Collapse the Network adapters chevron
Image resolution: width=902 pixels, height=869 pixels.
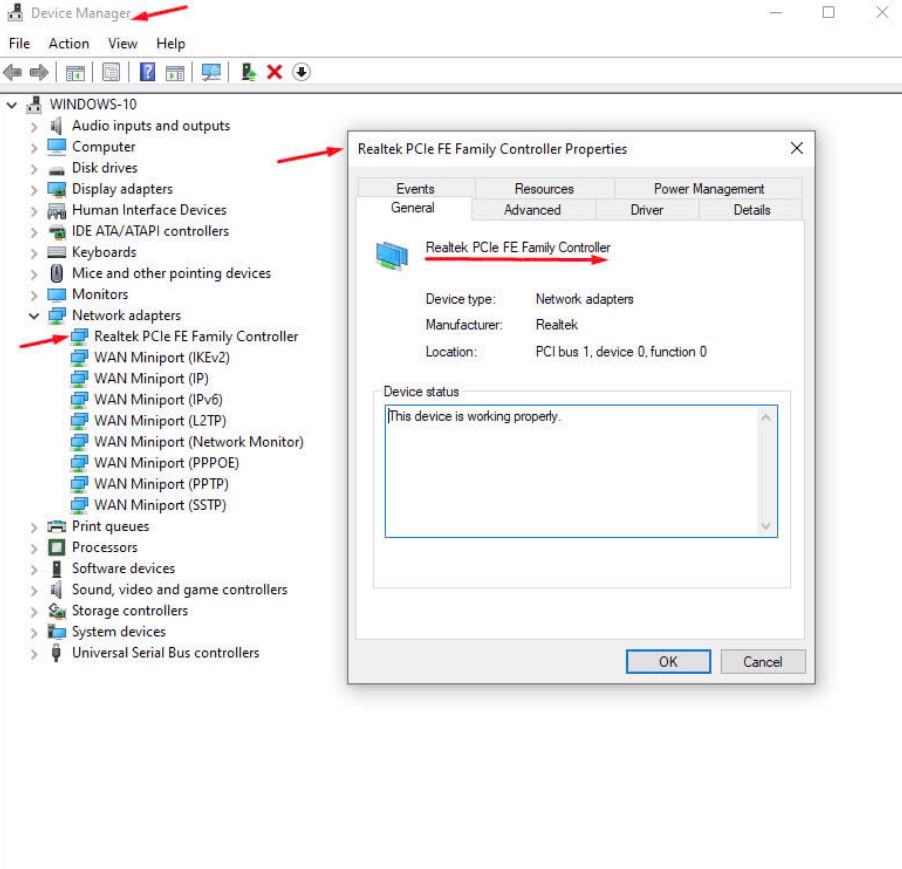tap(34, 316)
